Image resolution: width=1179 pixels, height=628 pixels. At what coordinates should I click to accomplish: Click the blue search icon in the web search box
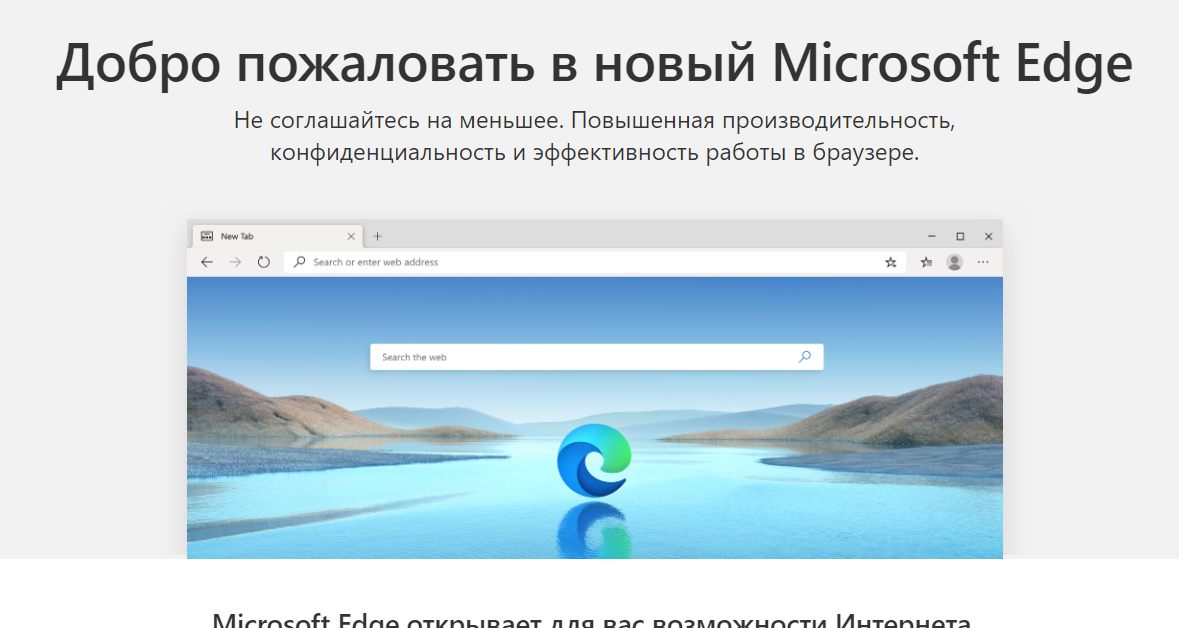[805, 357]
